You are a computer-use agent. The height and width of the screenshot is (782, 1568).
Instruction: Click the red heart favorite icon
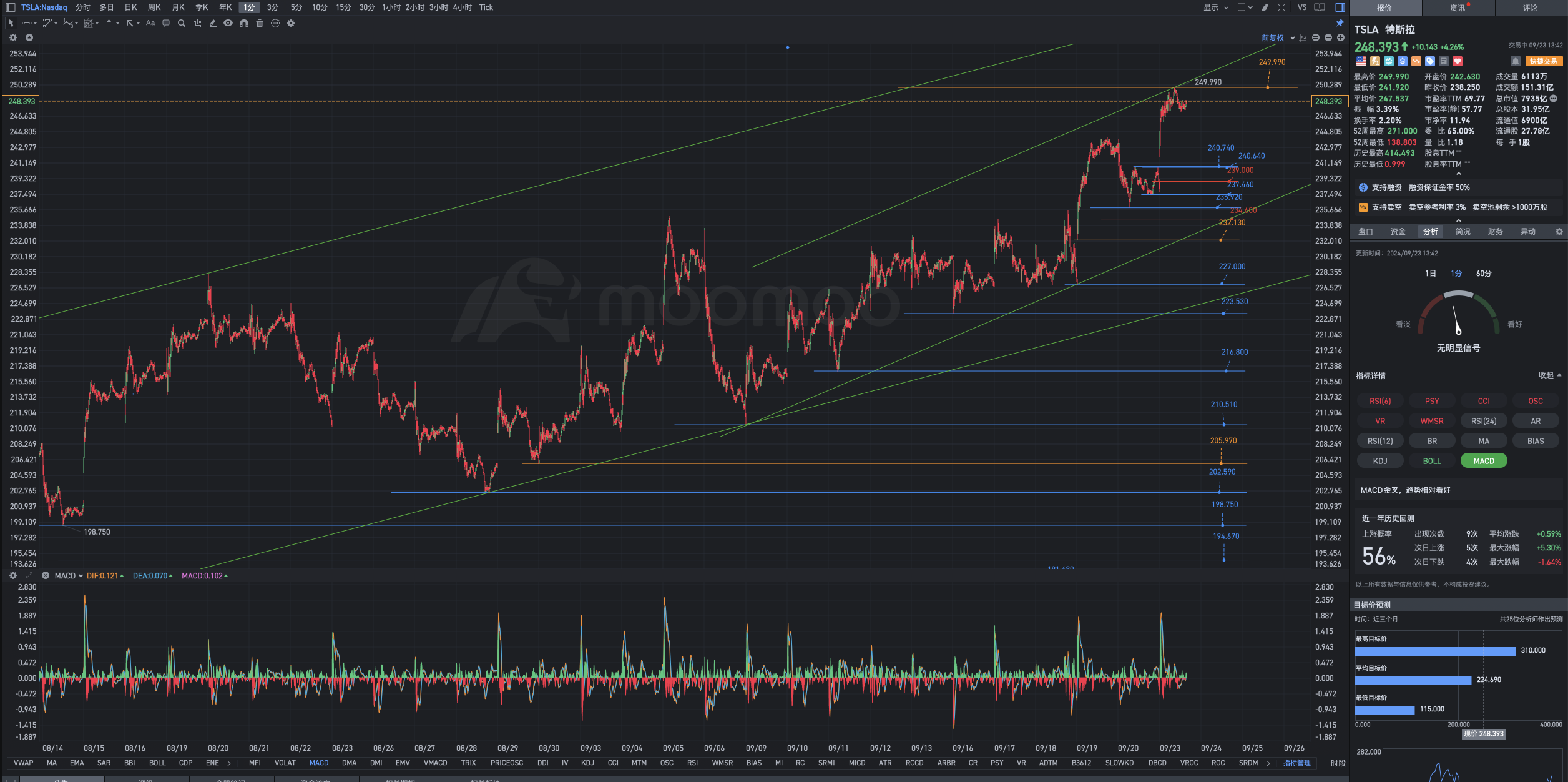click(x=1458, y=61)
